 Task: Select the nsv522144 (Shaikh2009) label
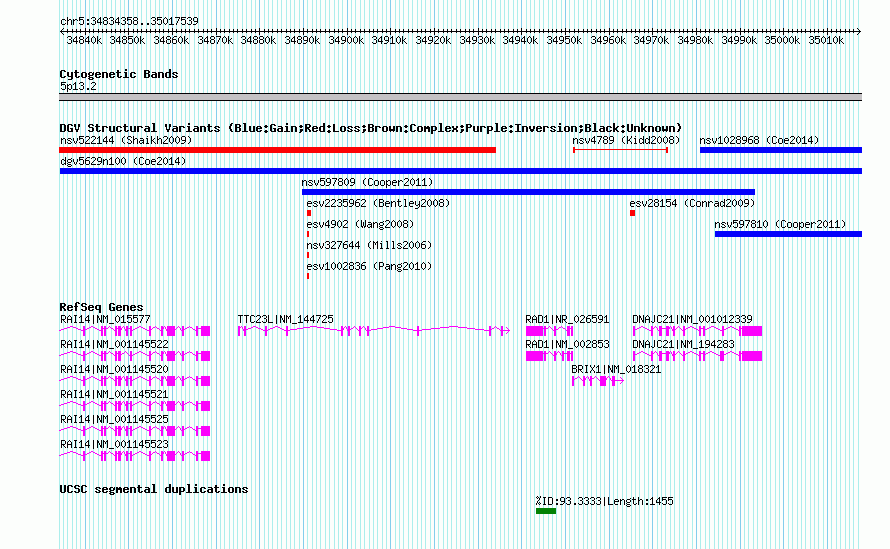coord(126,140)
